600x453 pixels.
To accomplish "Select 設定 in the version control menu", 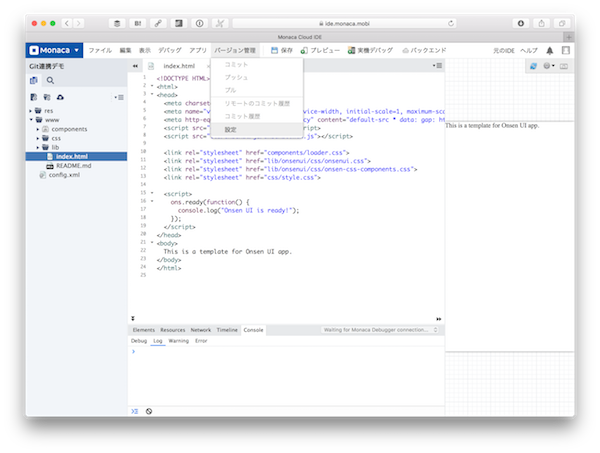I will point(257,130).
